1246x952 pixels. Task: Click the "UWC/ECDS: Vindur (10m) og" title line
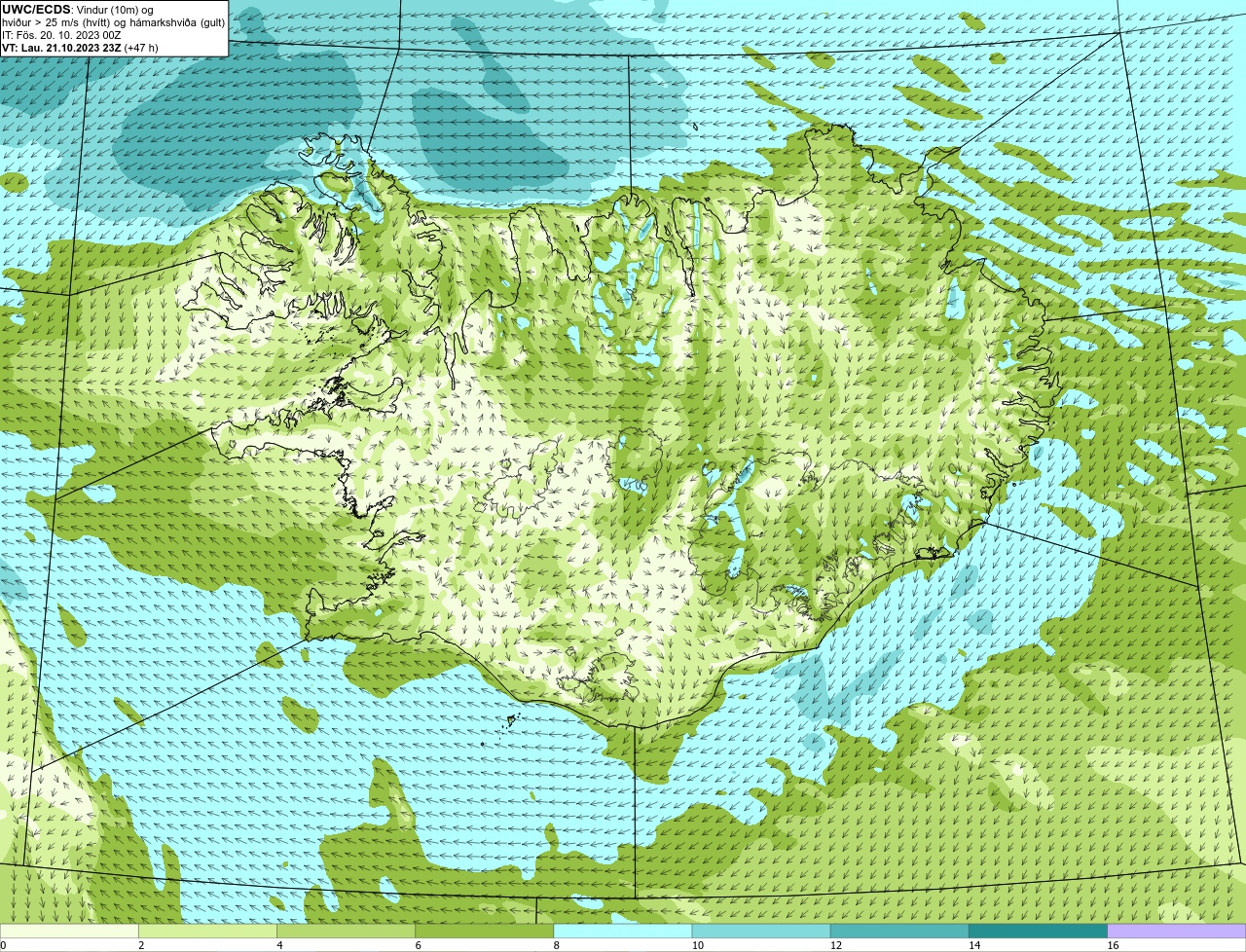point(79,9)
